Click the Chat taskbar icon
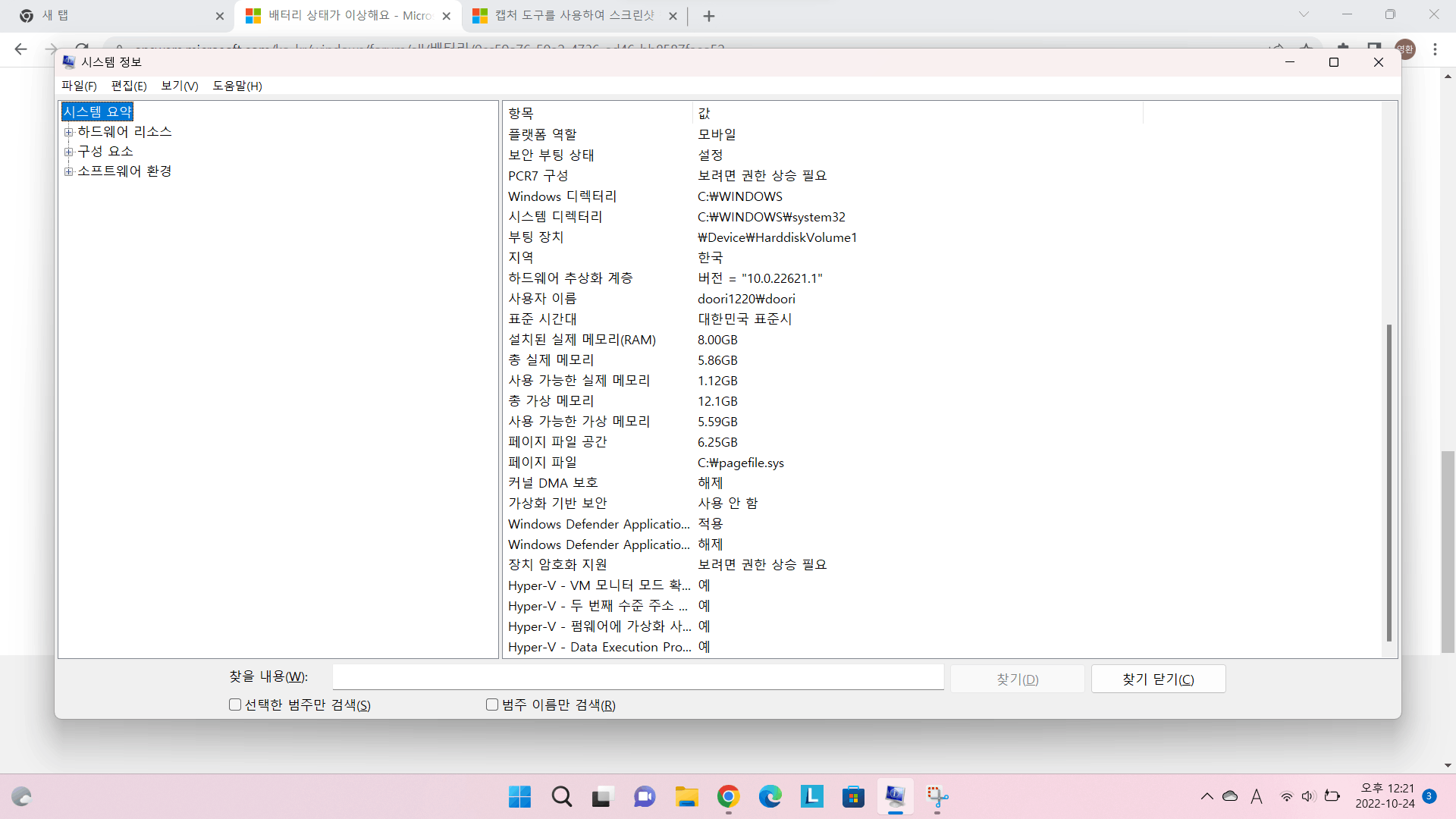This screenshot has height=819, width=1456. tap(645, 797)
